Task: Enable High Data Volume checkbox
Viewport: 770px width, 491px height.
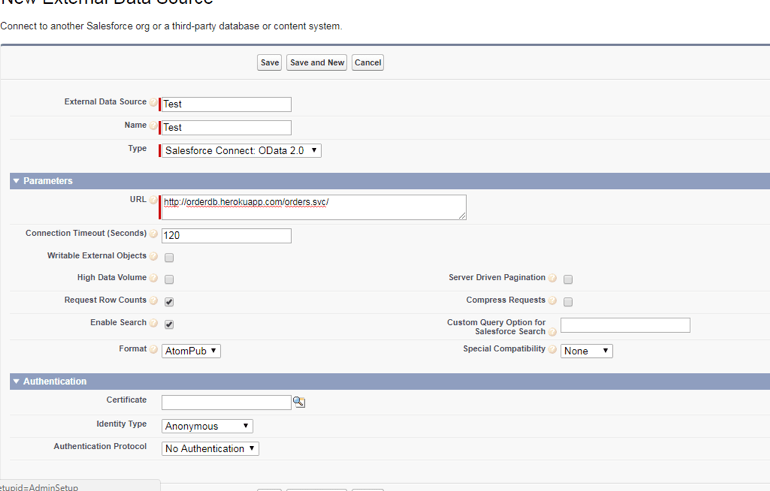Action: coord(169,279)
